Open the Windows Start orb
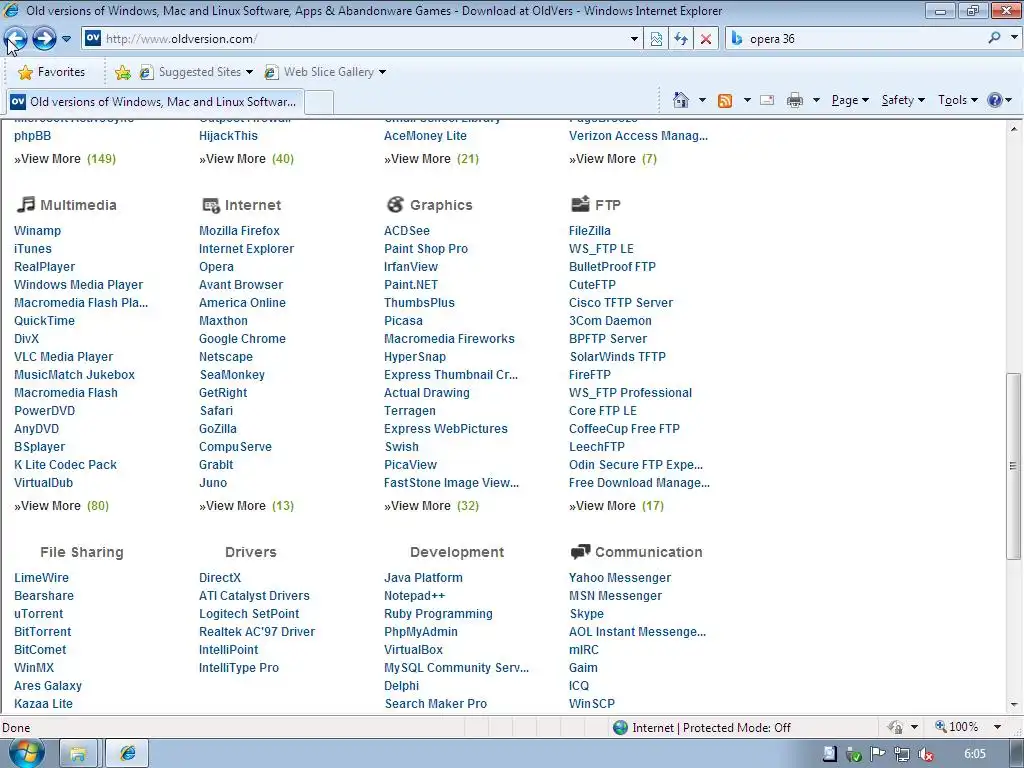The width and height of the screenshot is (1024, 768). point(25,753)
